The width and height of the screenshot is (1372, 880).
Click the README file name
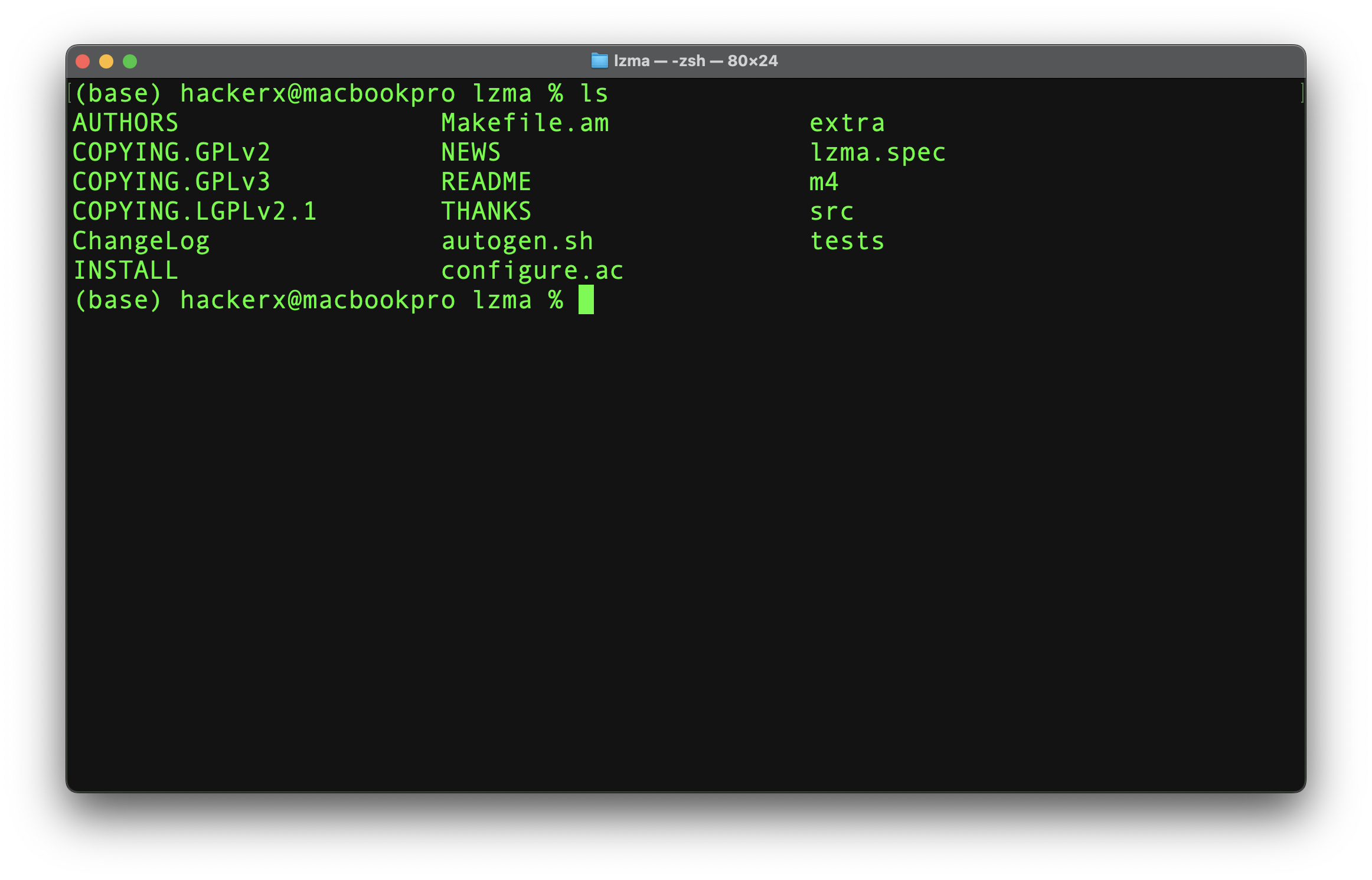pyautogui.click(x=486, y=182)
